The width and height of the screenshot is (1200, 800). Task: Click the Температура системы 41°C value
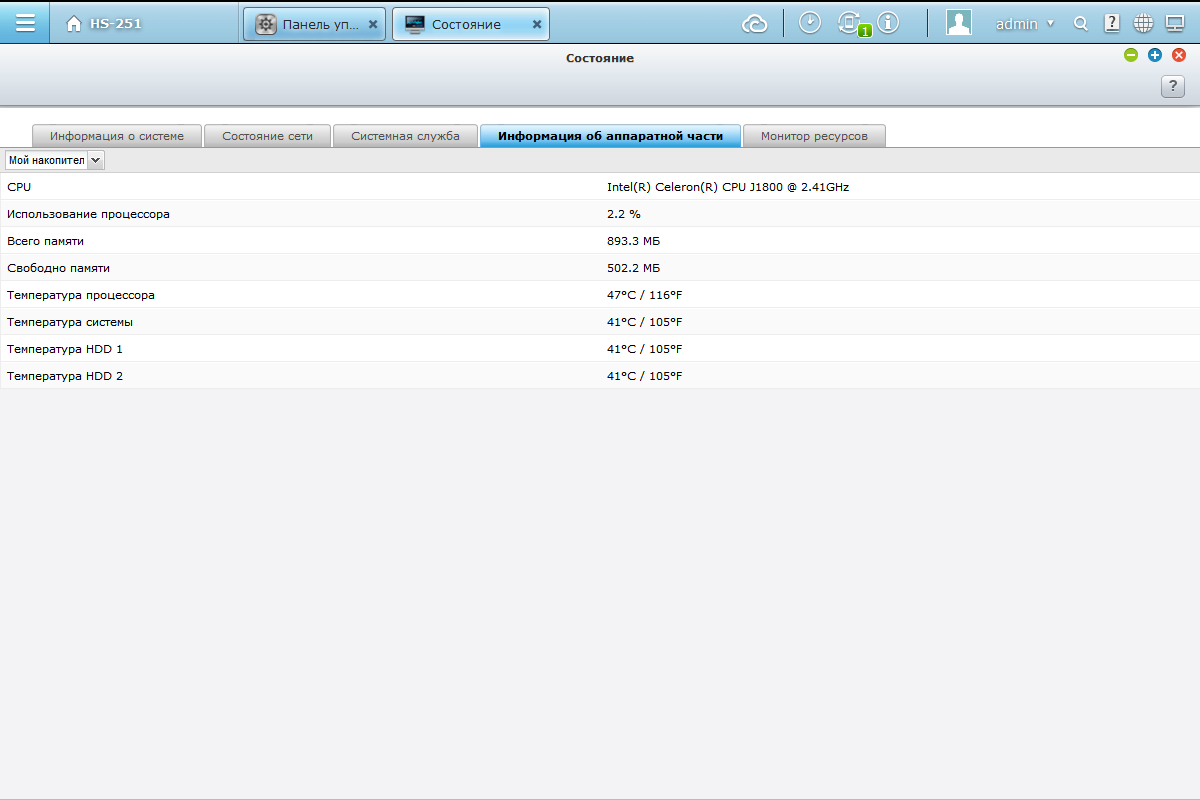pyautogui.click(x=645, y=322)
